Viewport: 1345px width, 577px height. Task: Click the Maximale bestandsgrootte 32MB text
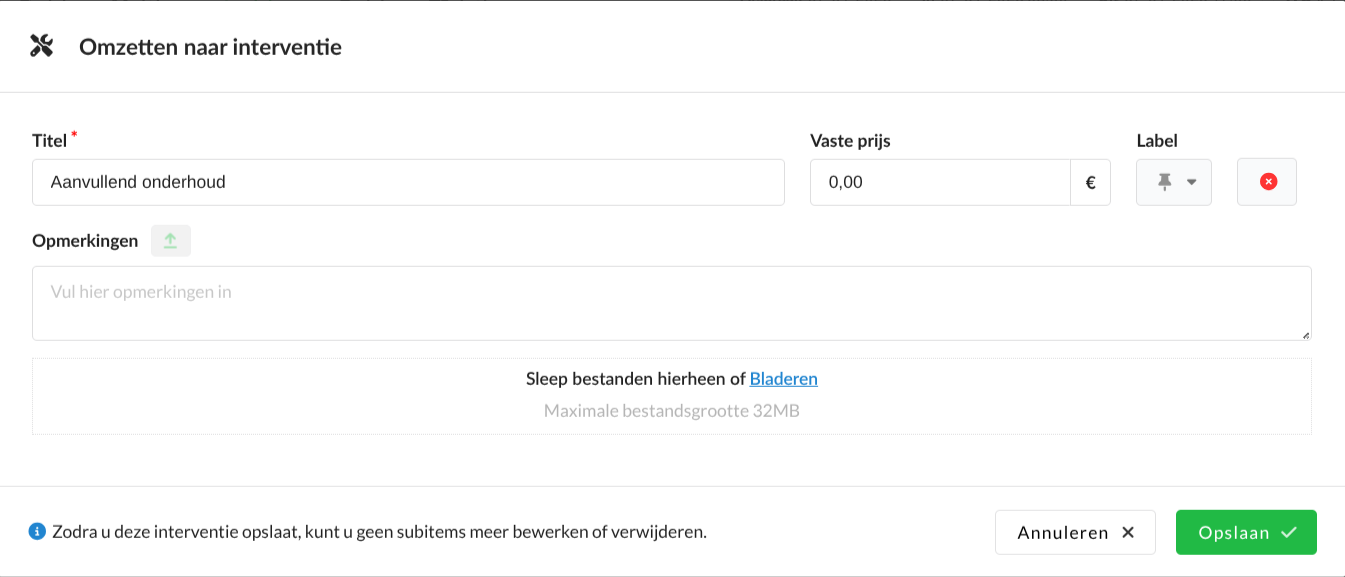(671, 411)
